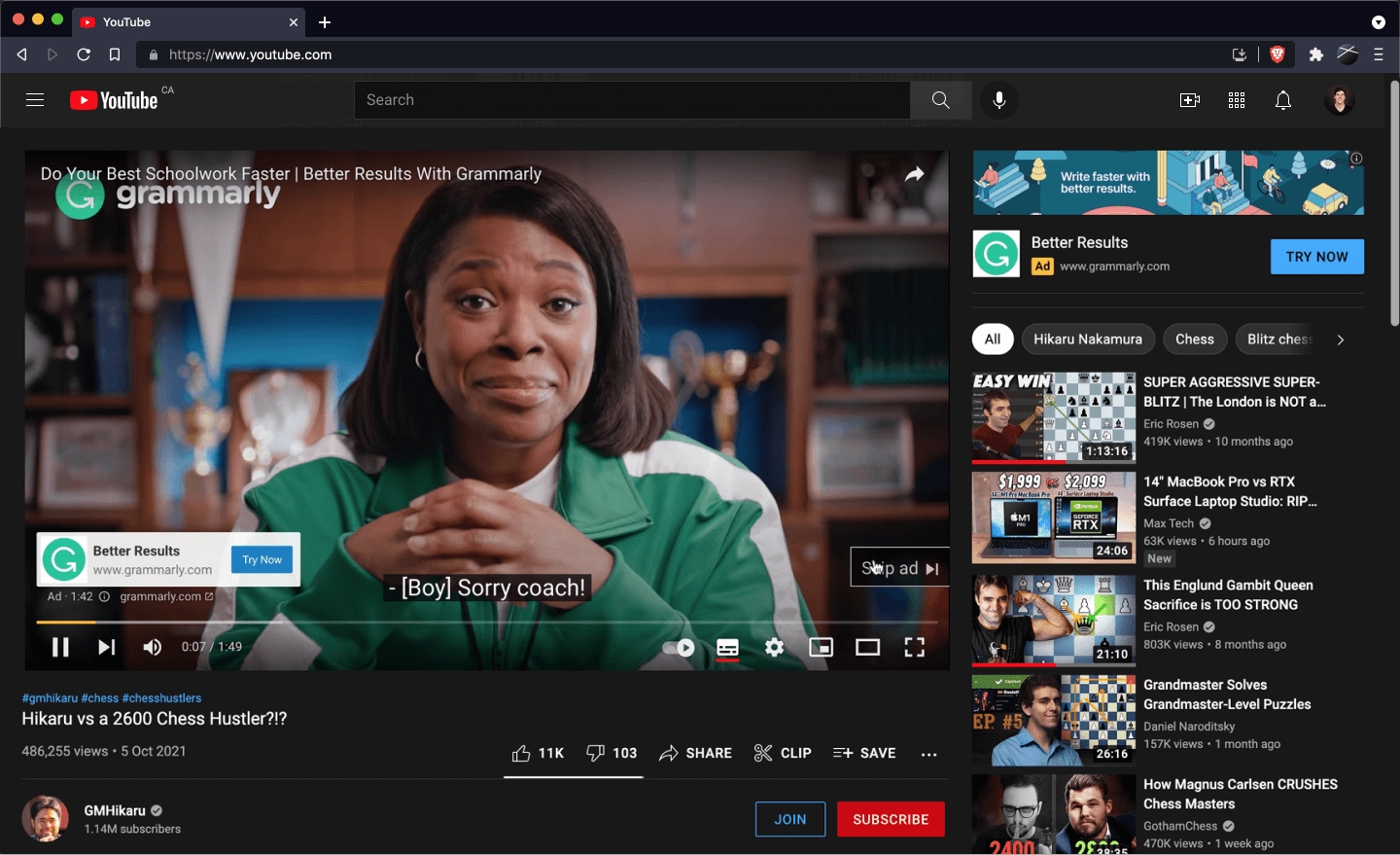
Task: Open the Brave Shields icon
Action: point(1277,54)
